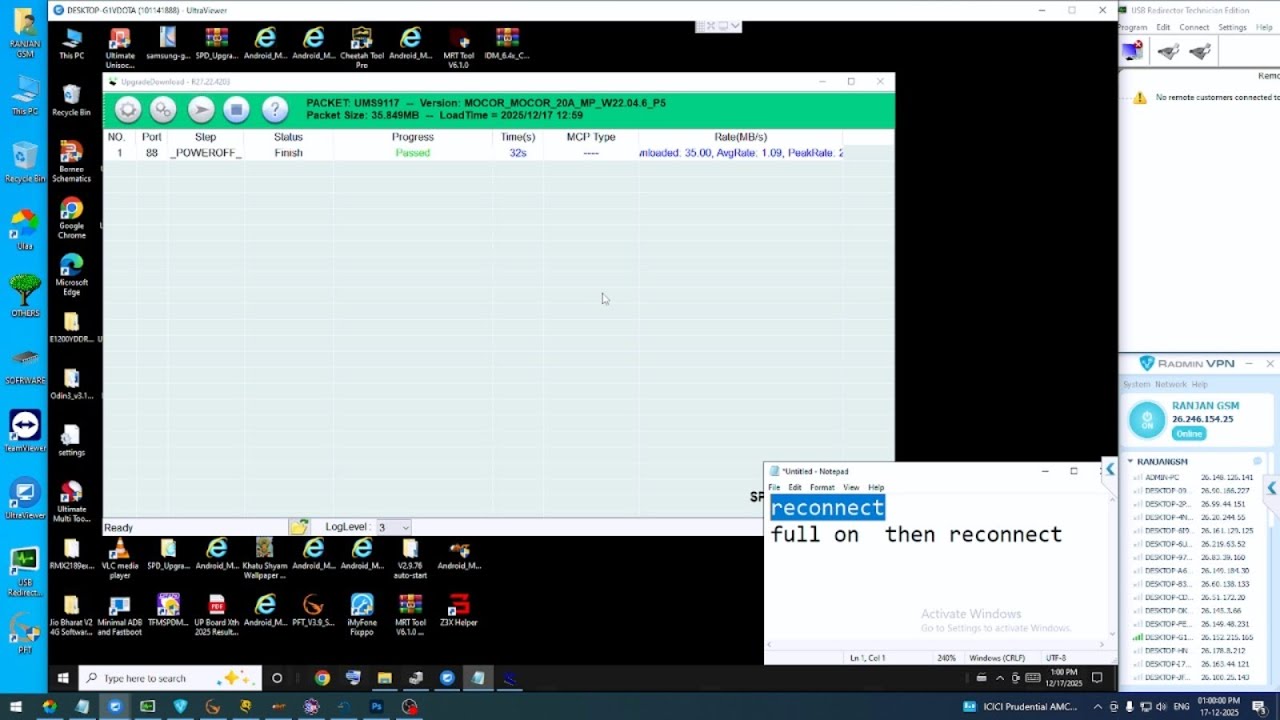Click the UltraViewer toolbar dropdown arrow

[736, 26]
